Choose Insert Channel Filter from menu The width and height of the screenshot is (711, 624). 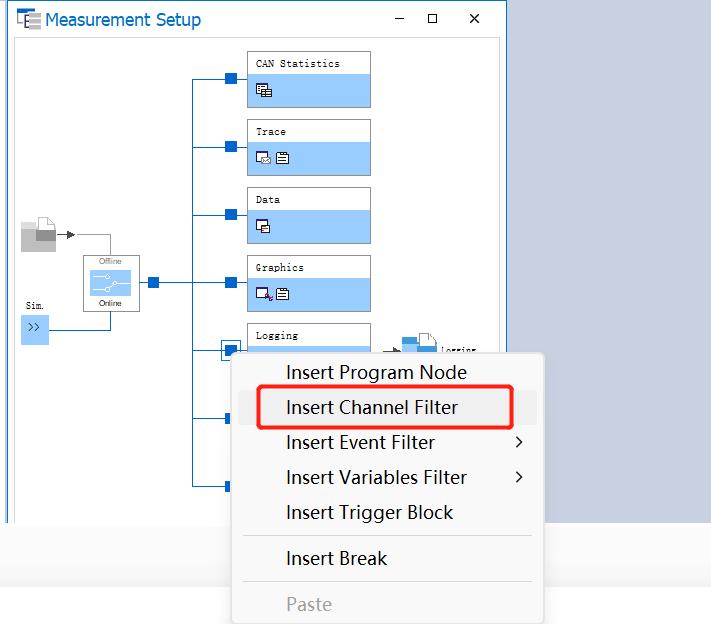[x=372, y=407]
